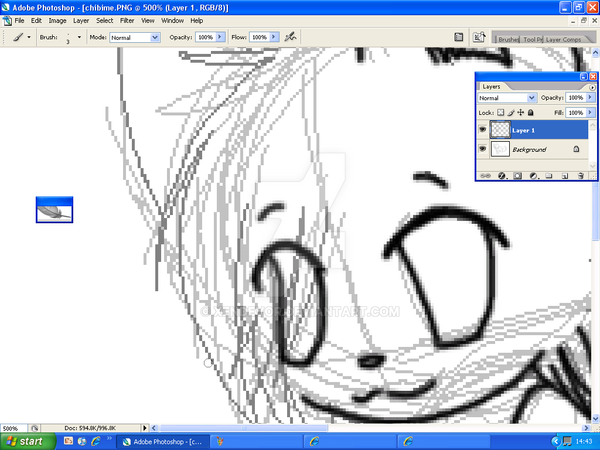Open the status bar info arrow
This screenshot has width=600, height=450.
[x=144, y=428]
